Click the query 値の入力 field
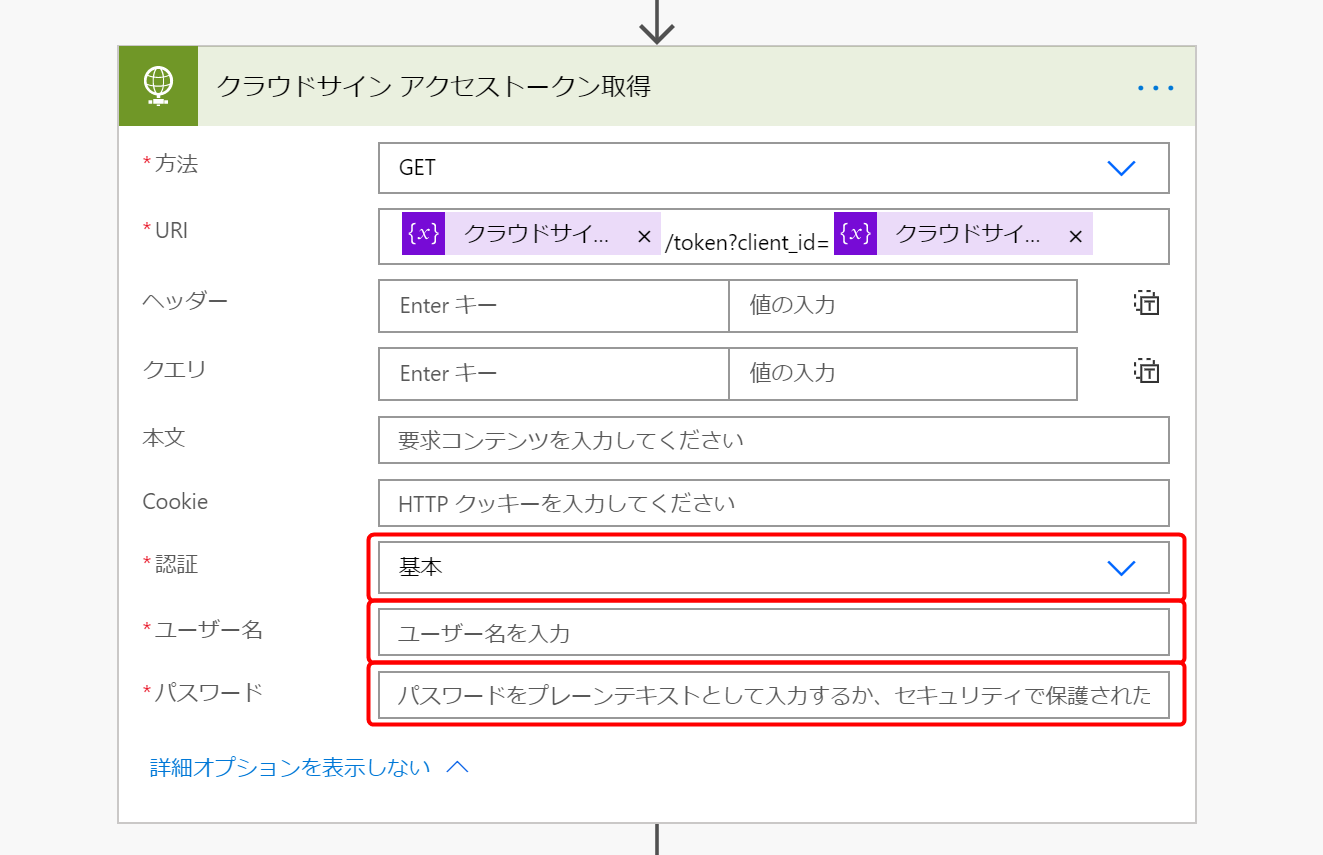This screenshot has height=855, width=1323. click(903, 373)
